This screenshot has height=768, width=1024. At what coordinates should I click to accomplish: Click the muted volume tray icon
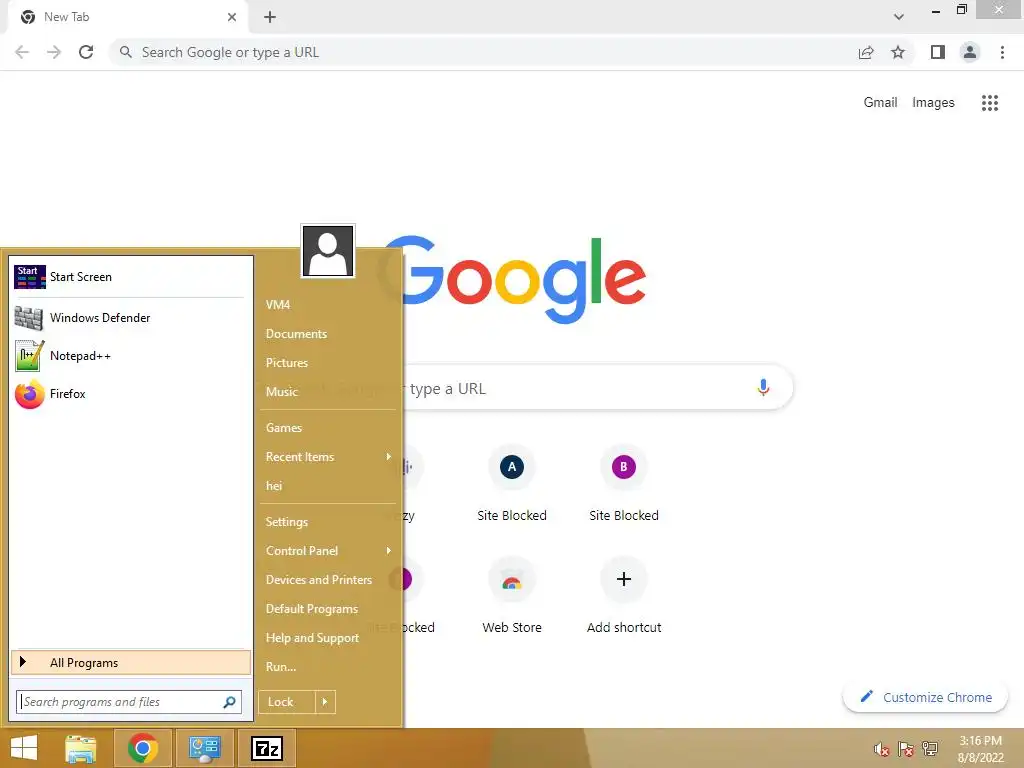[x=882, y=749]
